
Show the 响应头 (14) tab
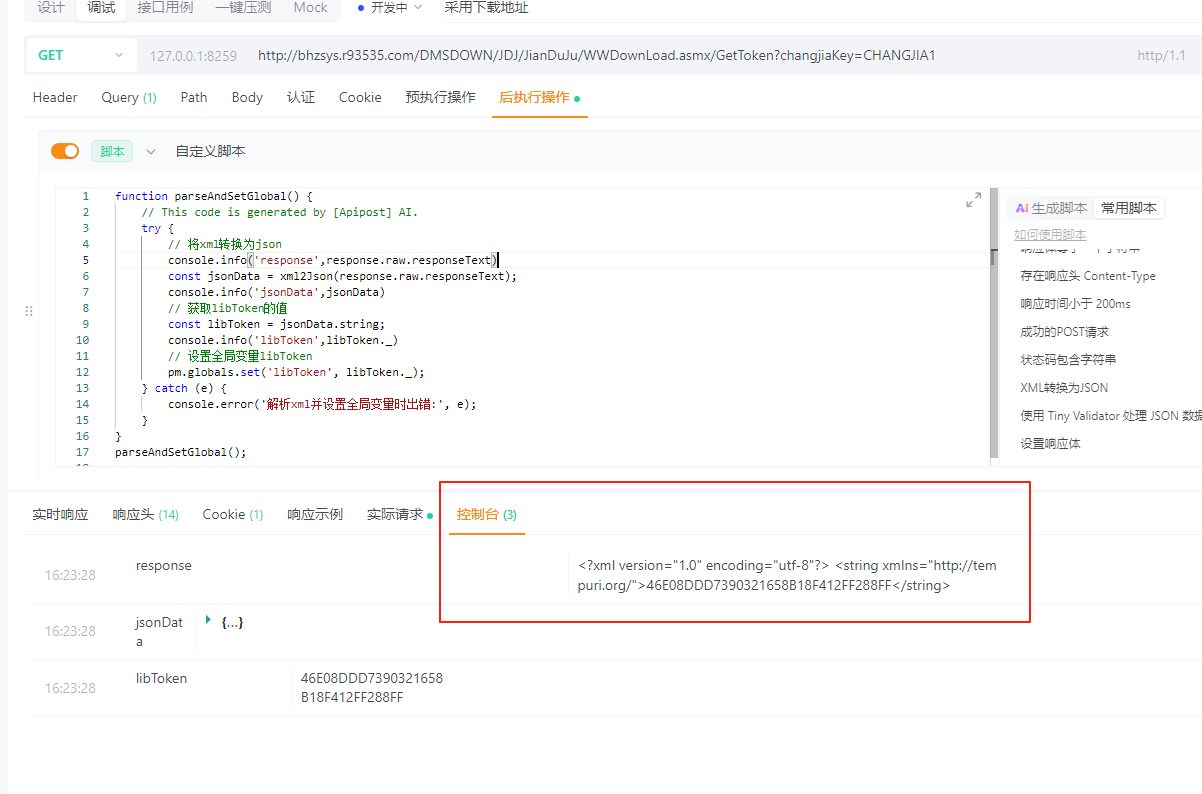pos(146,514)
